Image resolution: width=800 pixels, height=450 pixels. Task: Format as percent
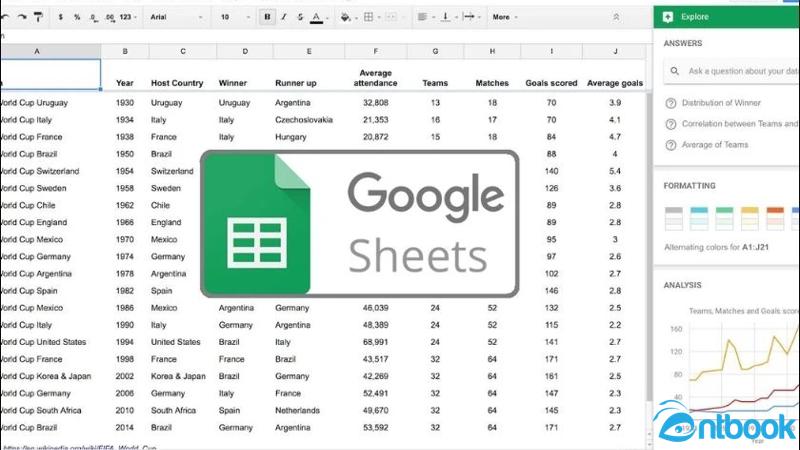[x=77, y=17]
